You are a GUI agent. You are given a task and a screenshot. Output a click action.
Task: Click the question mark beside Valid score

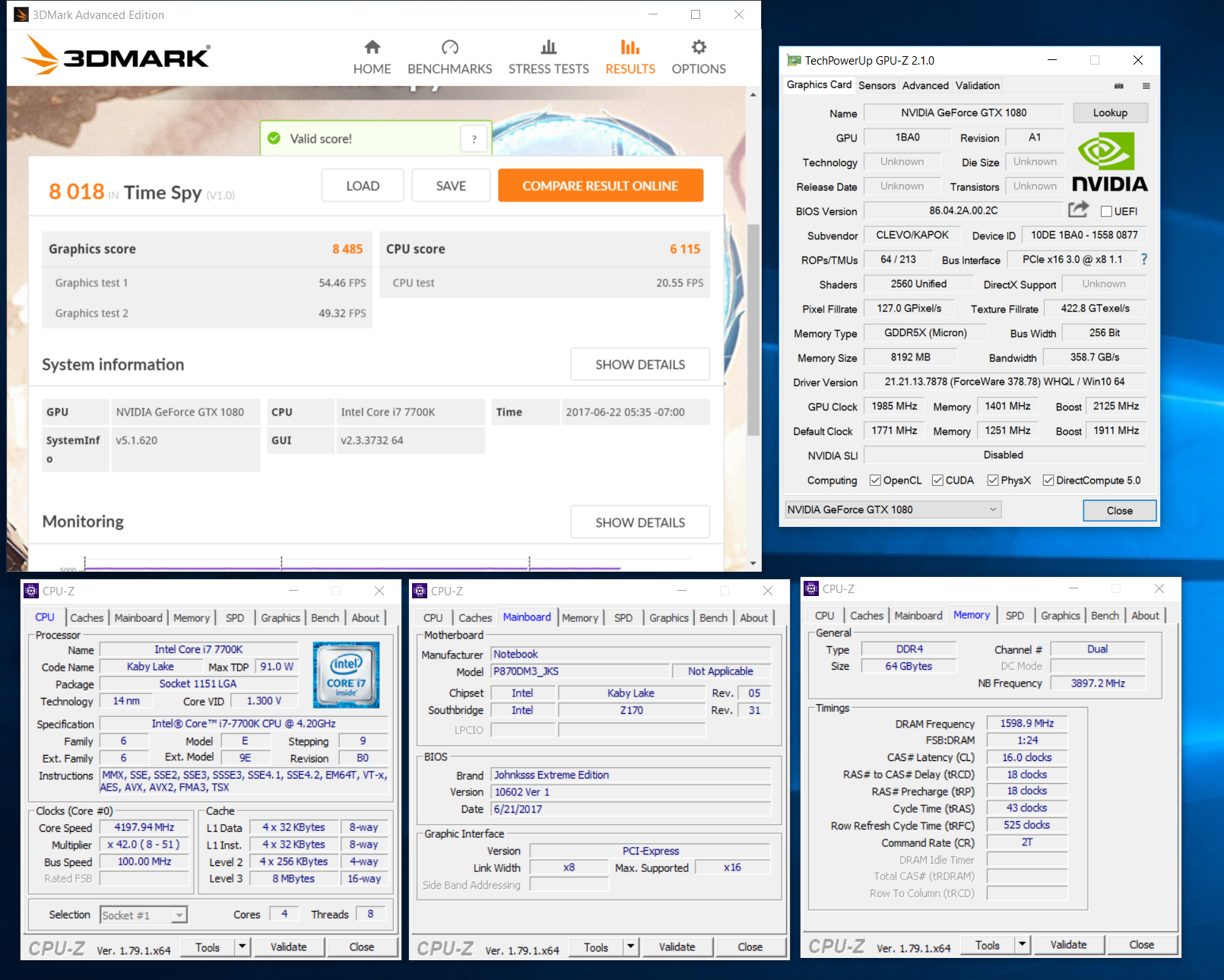pyautogui.click(x=474, y=139)
